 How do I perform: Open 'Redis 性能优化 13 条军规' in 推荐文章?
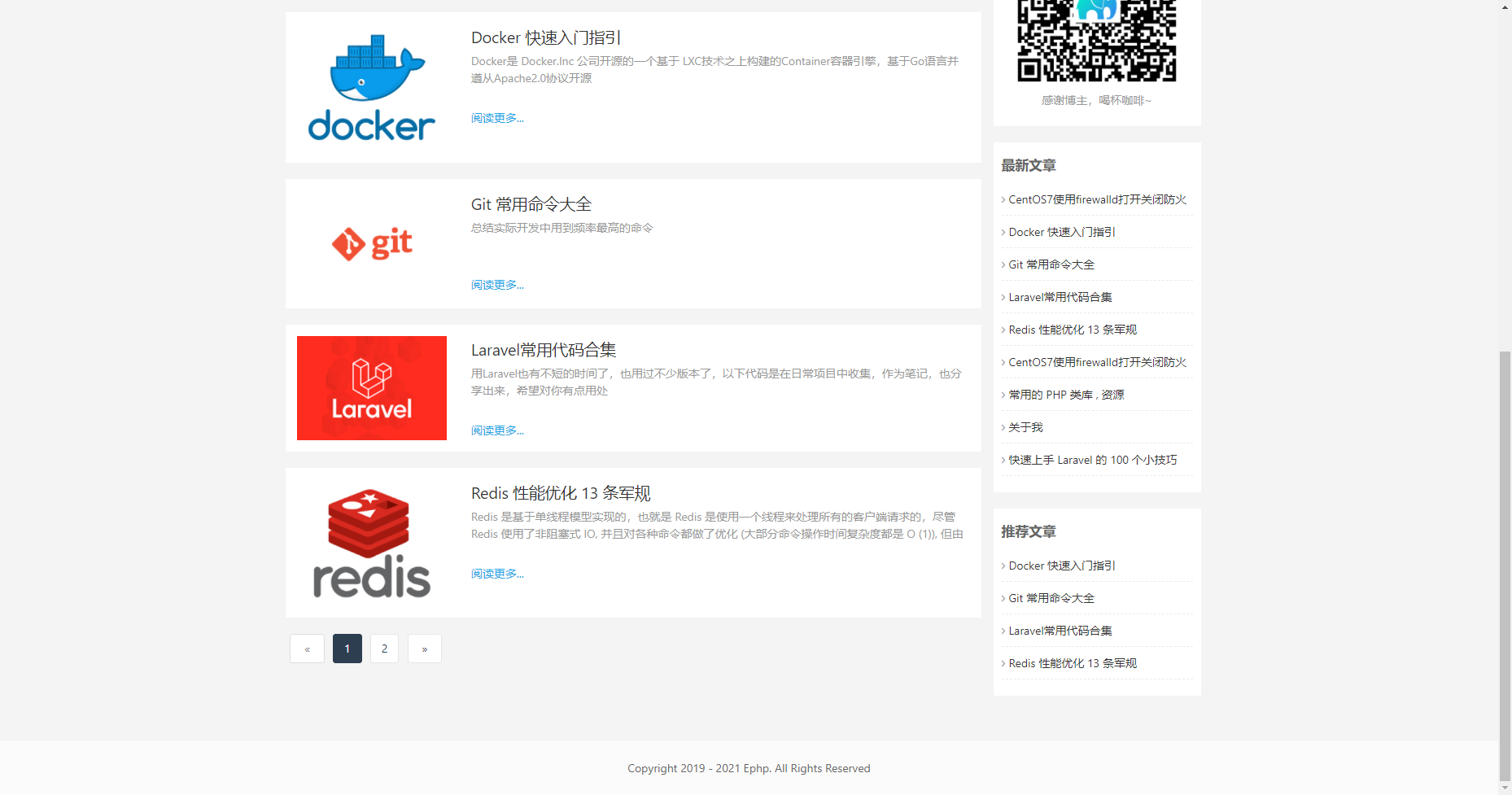click(1073, 663)
